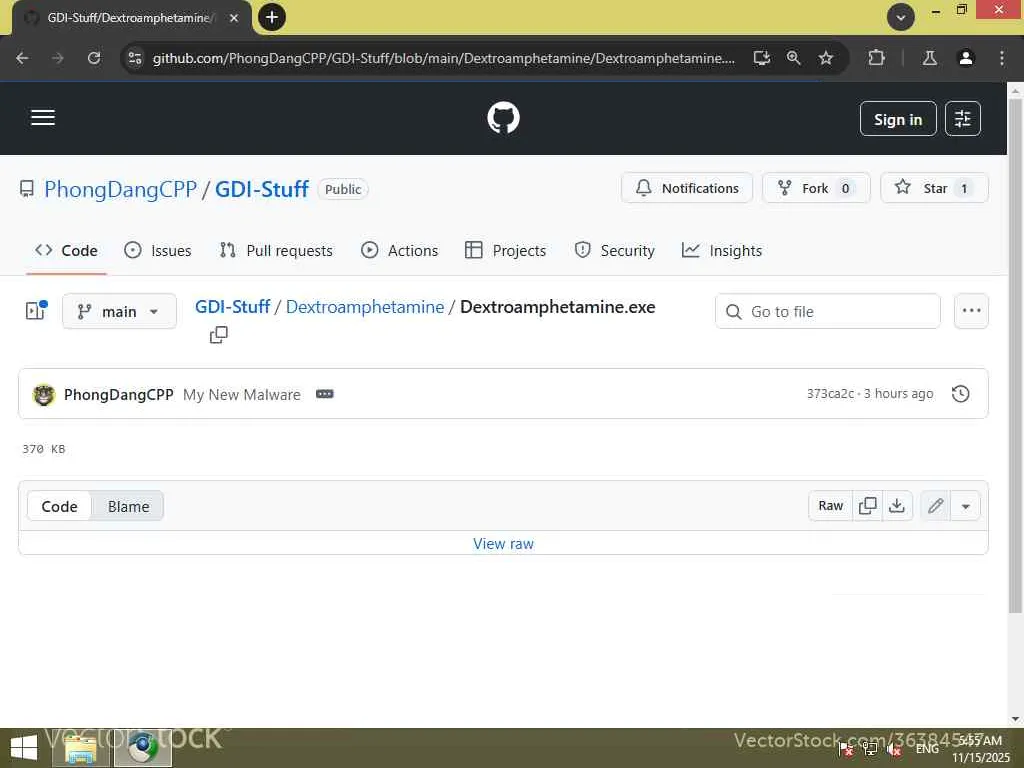Click the address bar URL
This screenshot has width=1024, height=768.
click(x=443, y=58)
